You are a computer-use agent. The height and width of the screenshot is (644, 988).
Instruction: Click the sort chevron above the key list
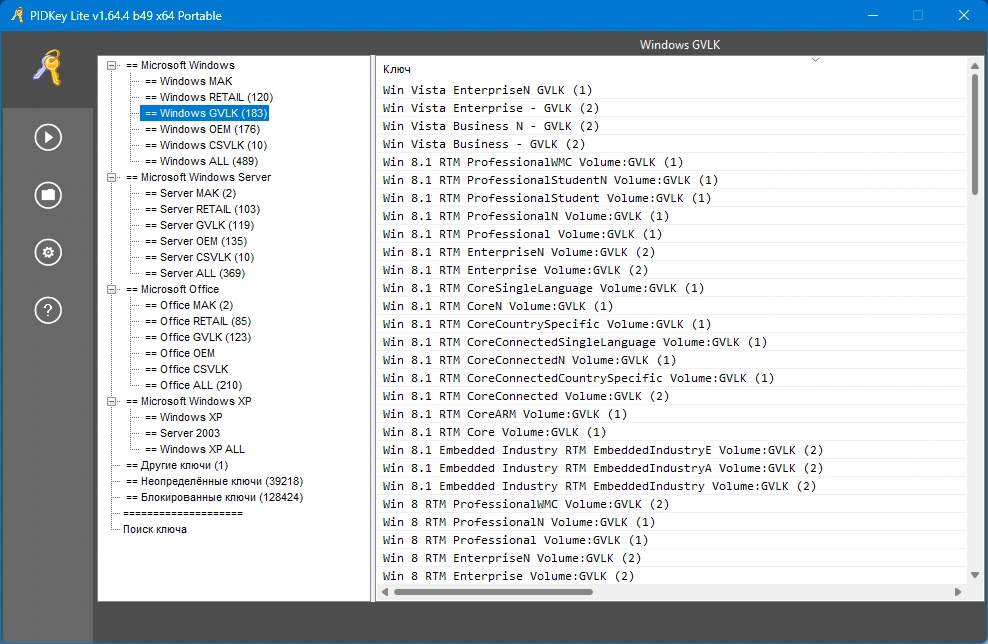click(x=815, y=60)
